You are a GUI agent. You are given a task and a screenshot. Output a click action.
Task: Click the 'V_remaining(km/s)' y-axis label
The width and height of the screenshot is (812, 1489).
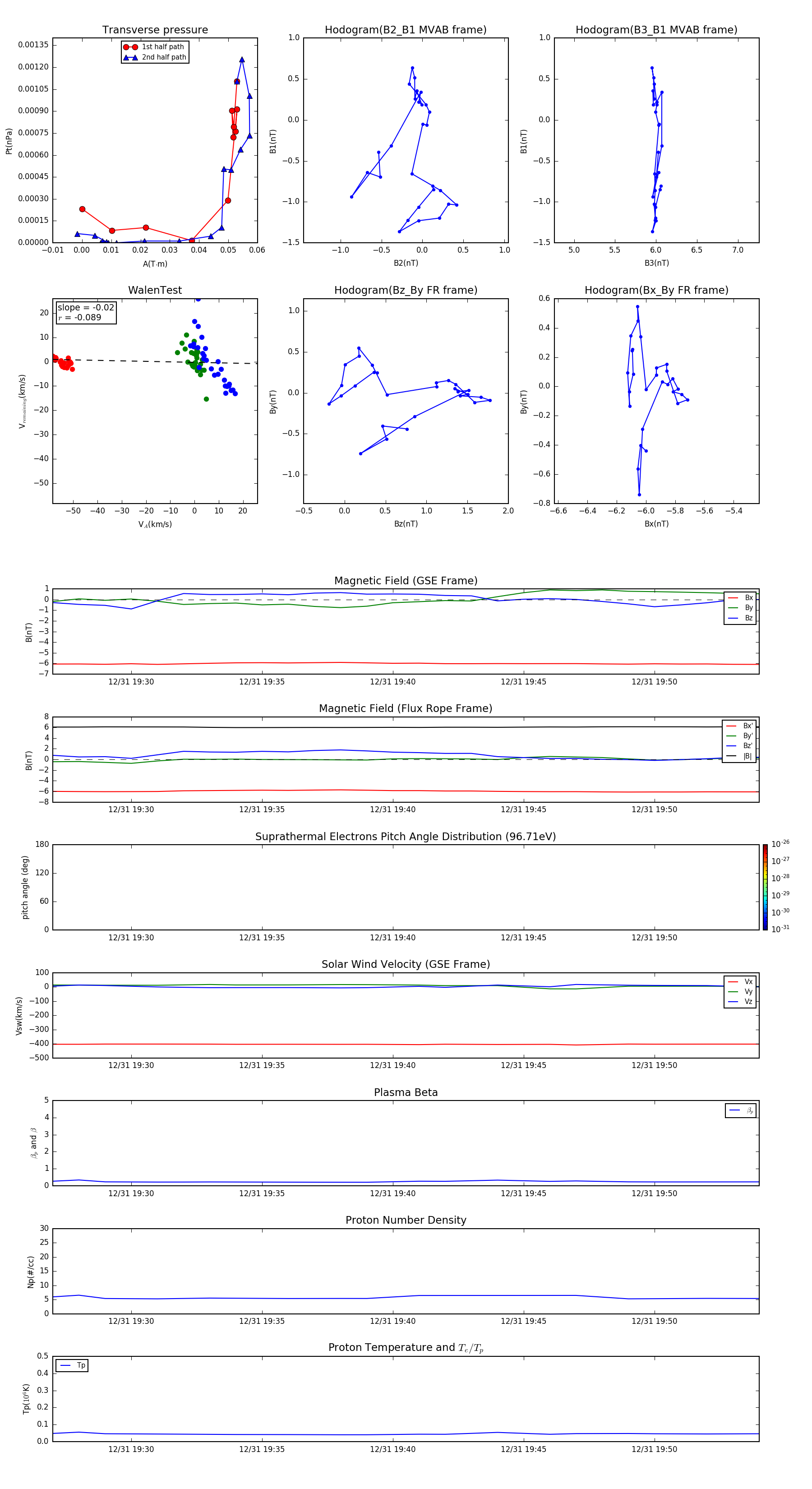pyautogui.click(x=23, y=401)
